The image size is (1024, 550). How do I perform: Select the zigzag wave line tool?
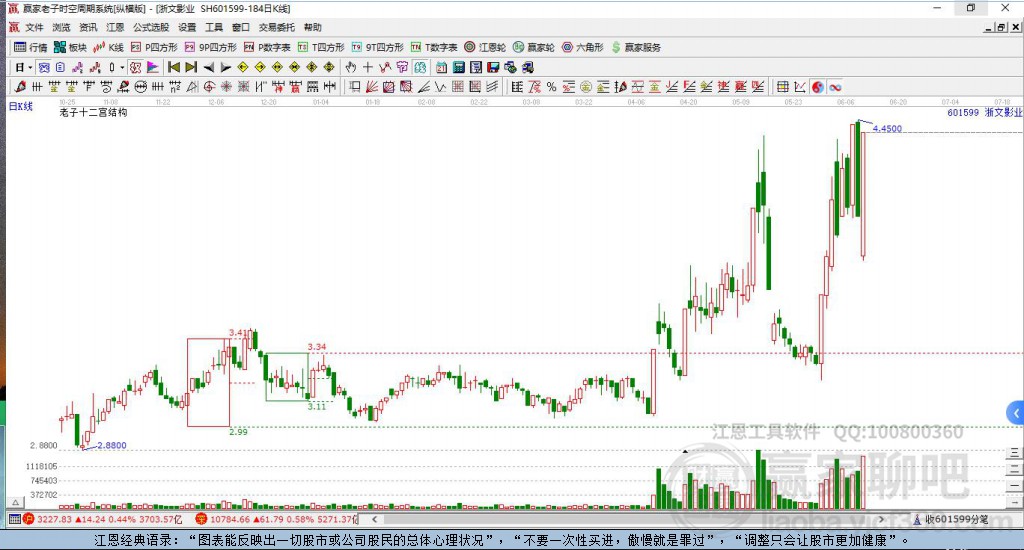click(441, 87)
